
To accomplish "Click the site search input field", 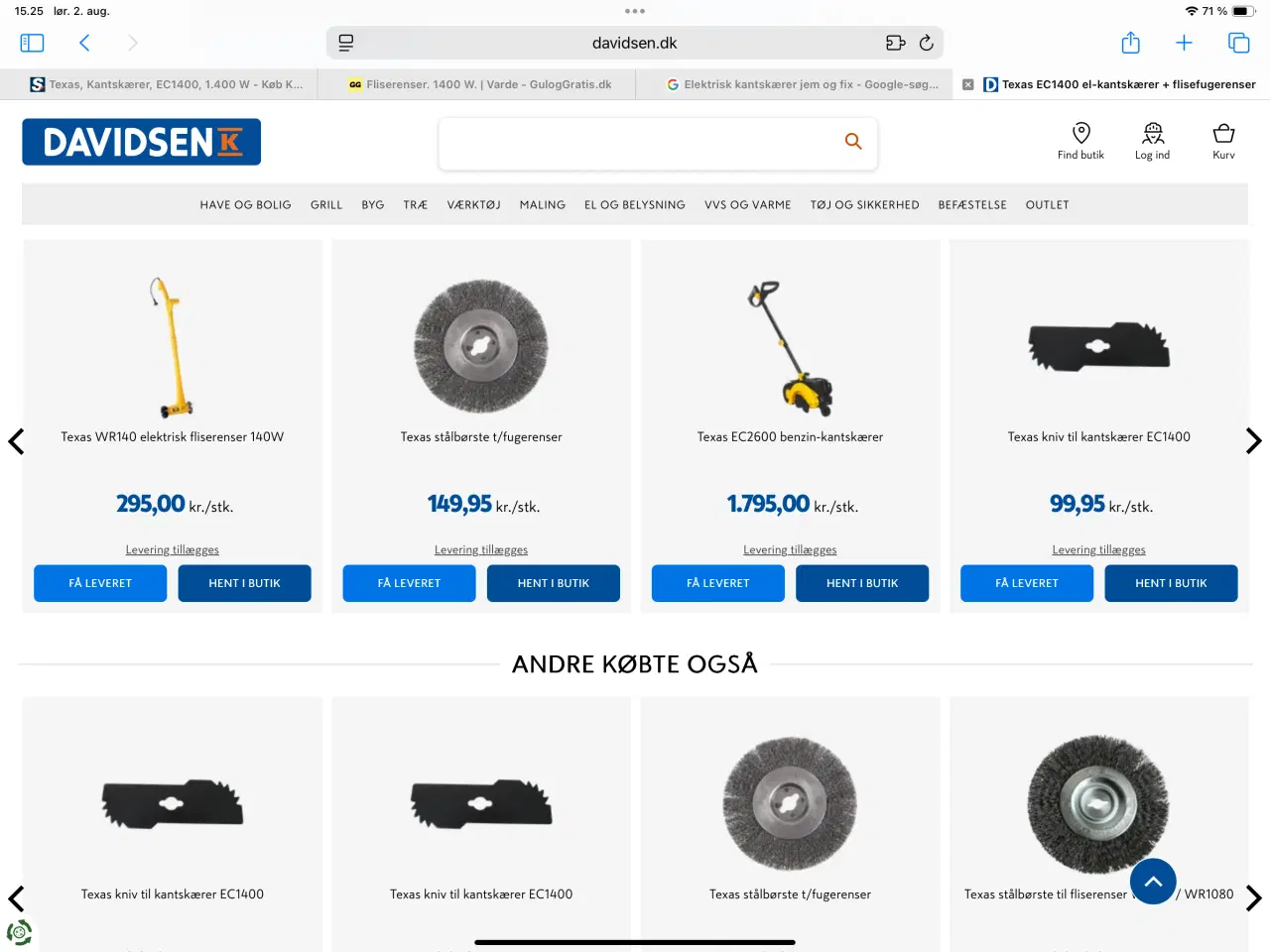I will coord(639,142).
